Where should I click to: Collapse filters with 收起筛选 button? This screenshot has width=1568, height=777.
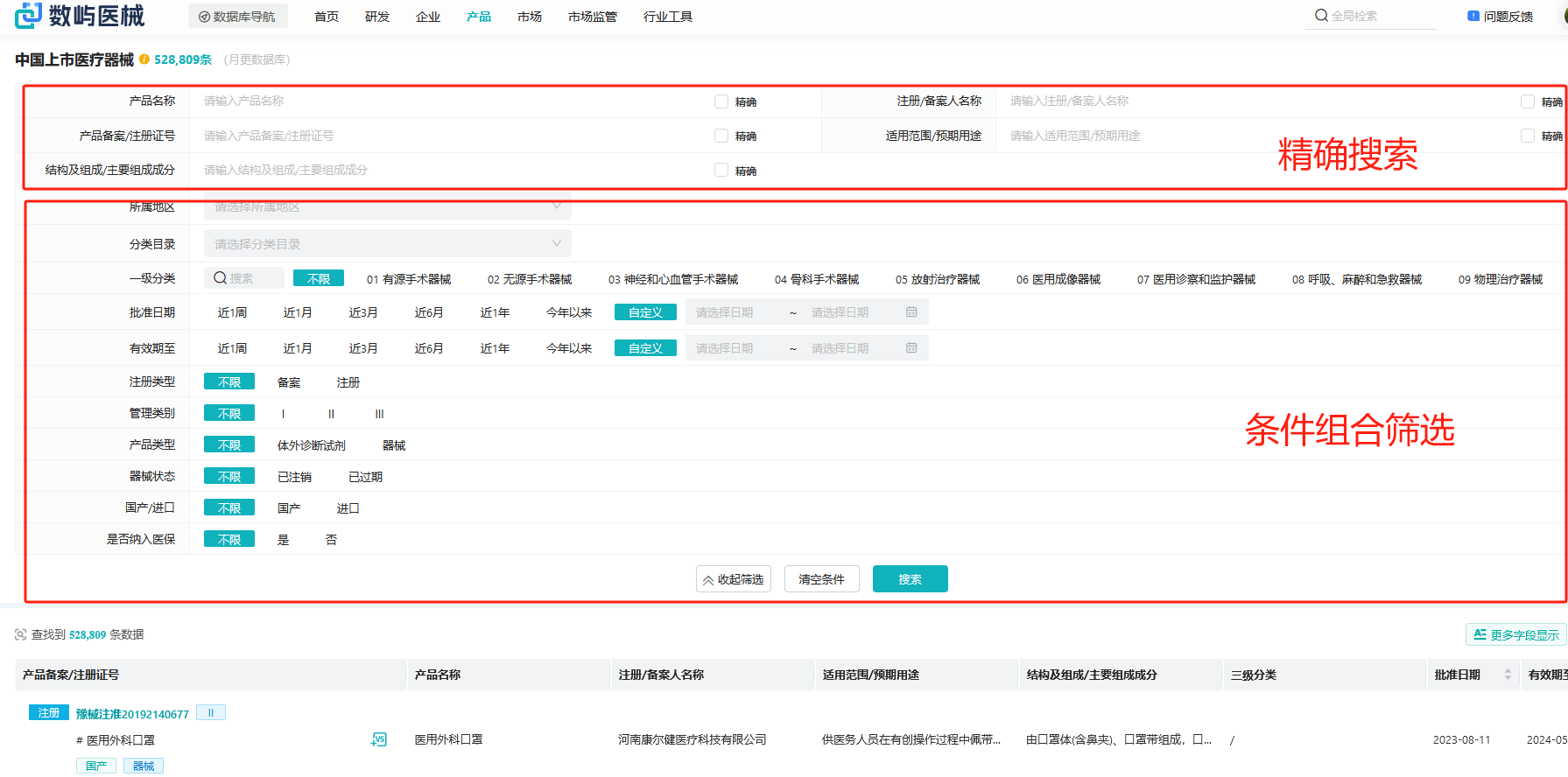734,579
